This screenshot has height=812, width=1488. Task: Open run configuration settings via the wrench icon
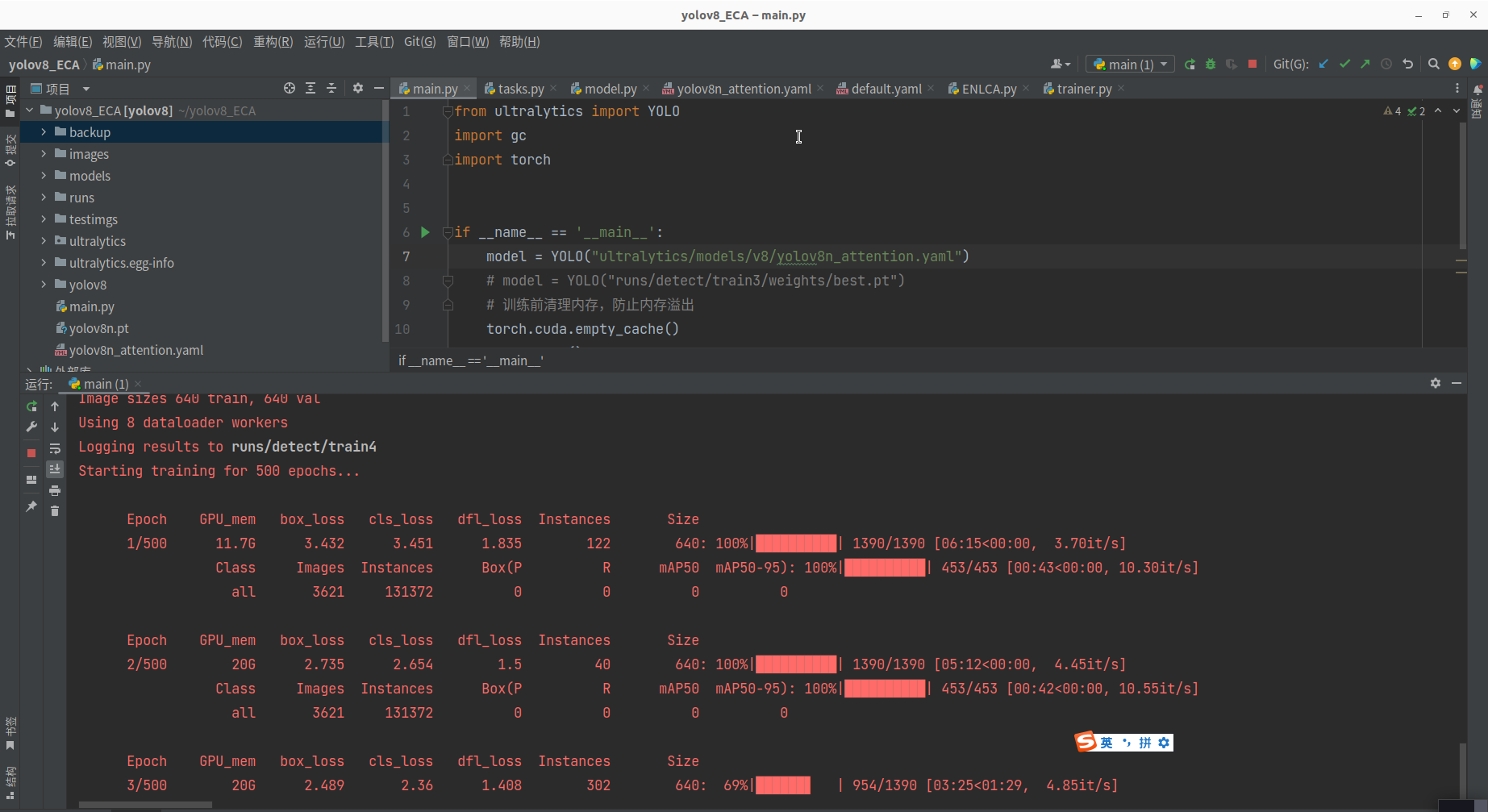point(31,427)
